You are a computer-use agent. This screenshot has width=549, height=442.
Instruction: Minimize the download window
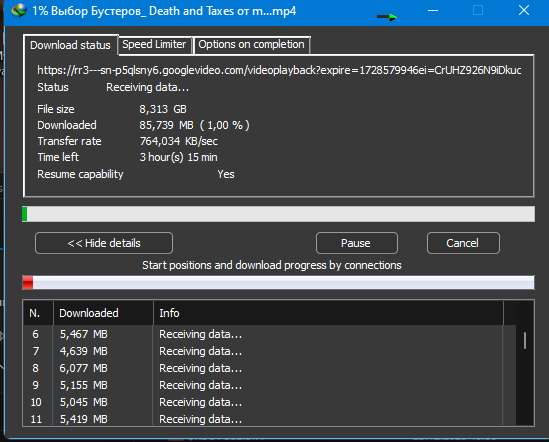[433, 11]
